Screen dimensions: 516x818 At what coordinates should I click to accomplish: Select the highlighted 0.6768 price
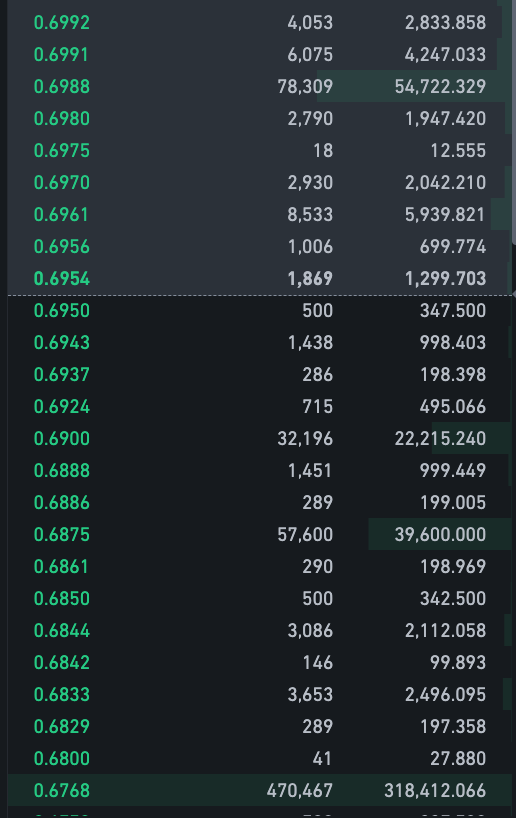tap(62, 790)
